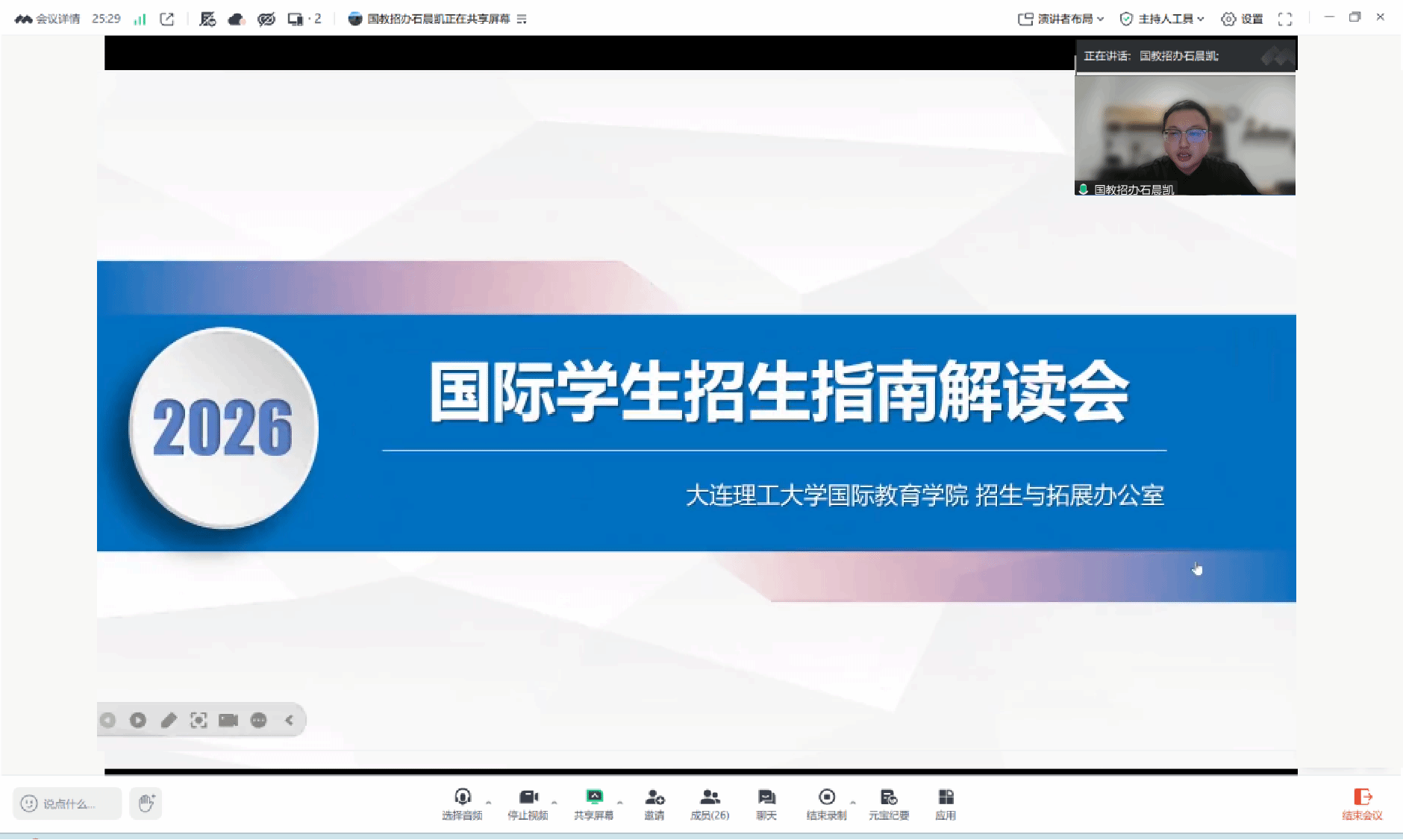Open the 演讲者布局 layout dropdown
Image resolution: width=1403 pixels, height=840 pixels.
(x=1060, y=19)
